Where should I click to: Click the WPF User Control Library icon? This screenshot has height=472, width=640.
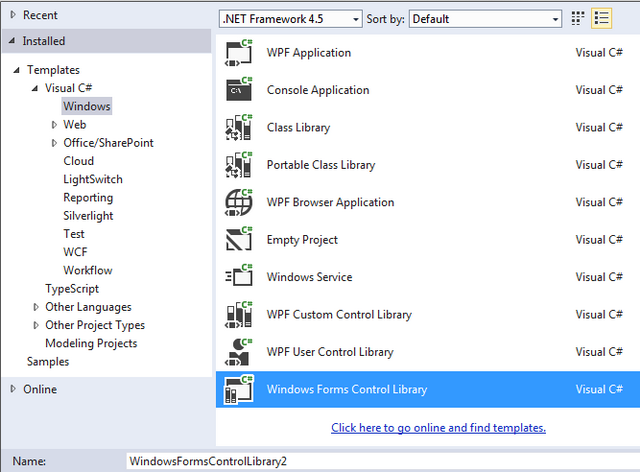click(239, 352)
